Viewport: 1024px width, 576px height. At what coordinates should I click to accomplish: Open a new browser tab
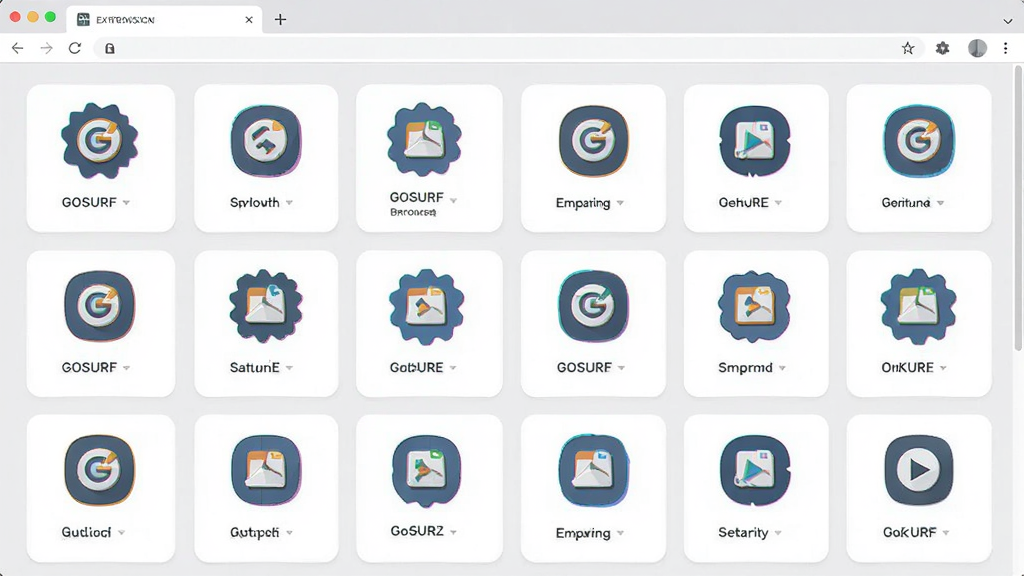(x=280, y=20)
